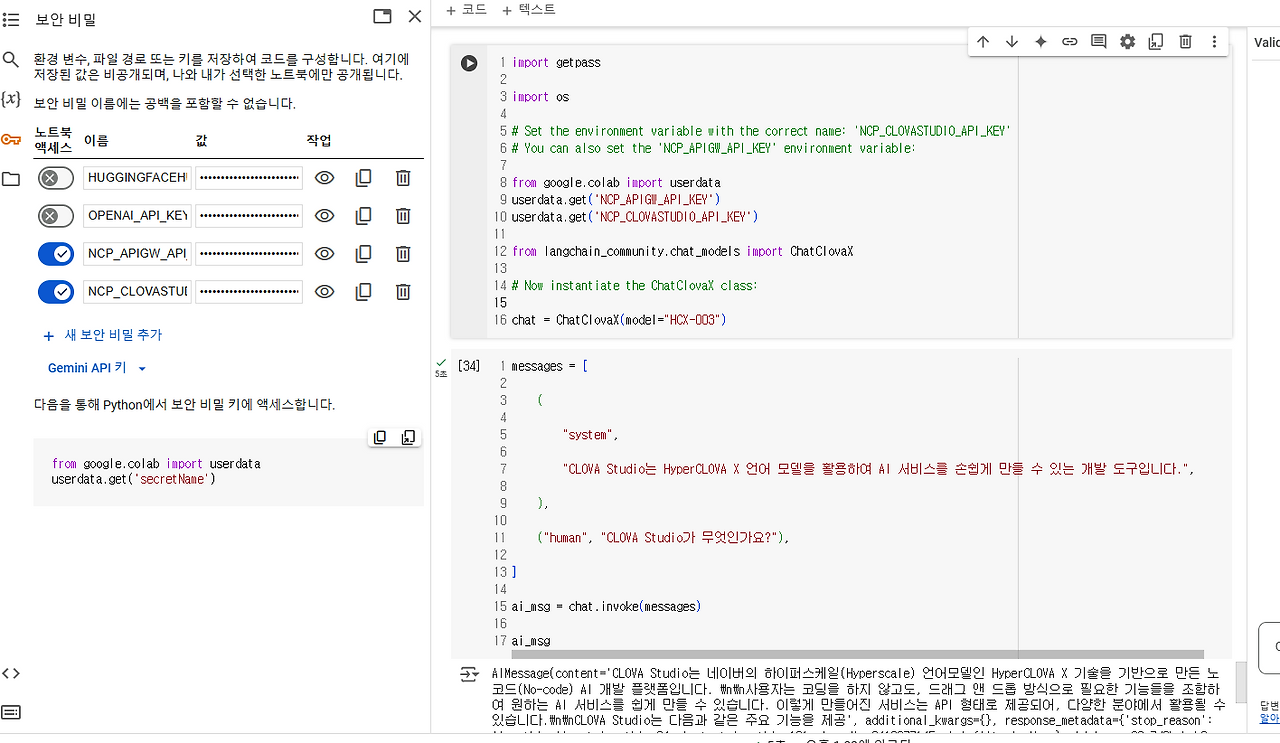Move the code cell up
This screenshot has width=1280, height=743.
pyautogui.click(x=983, y=41)
